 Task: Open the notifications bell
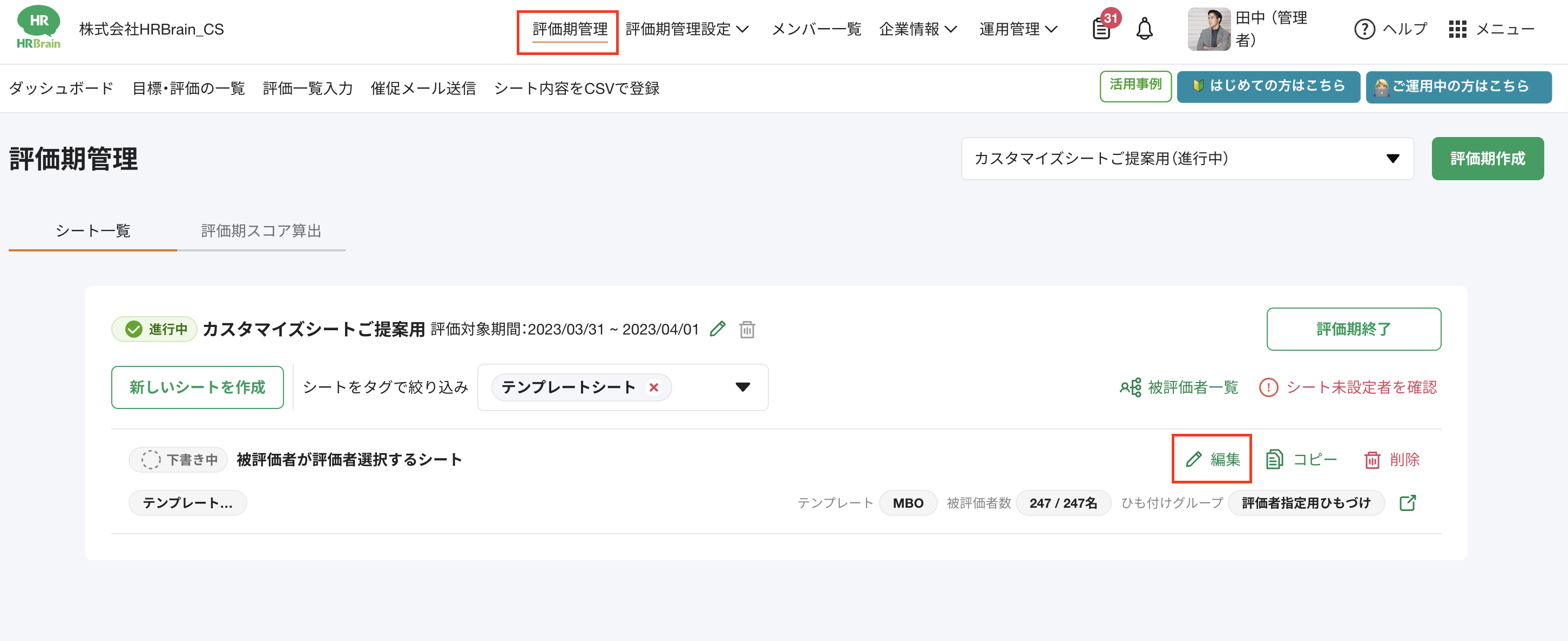pos(1144,28)
